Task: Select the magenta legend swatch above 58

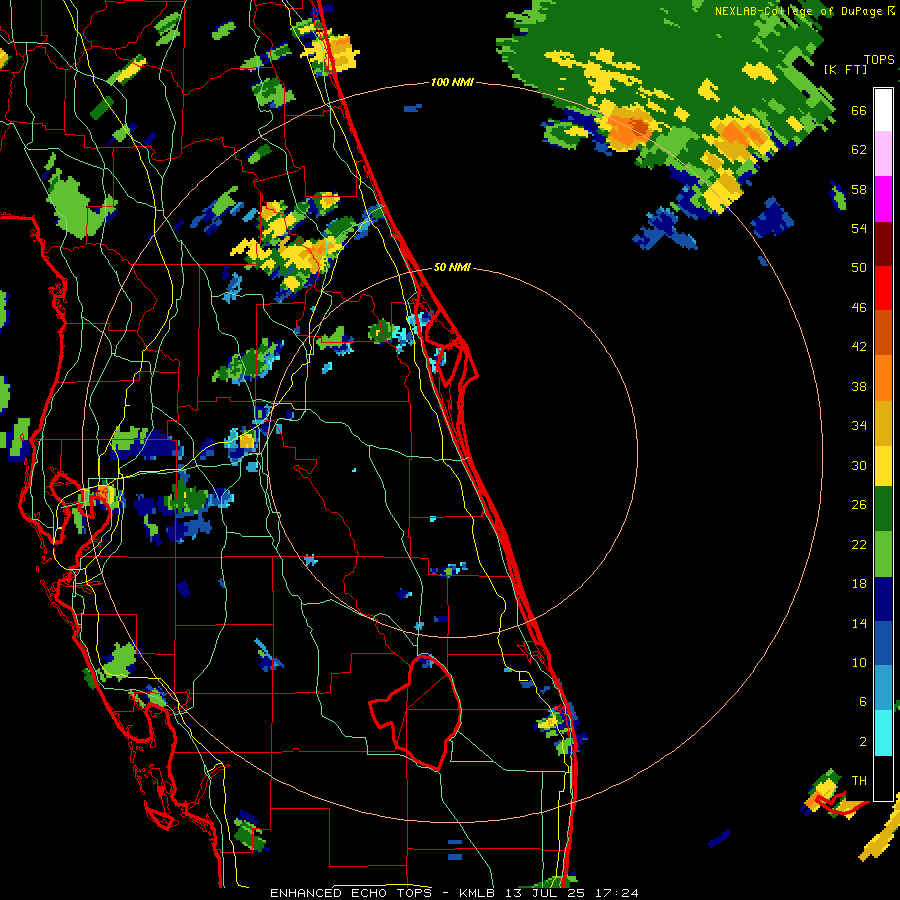Action: tap(883, 199)
